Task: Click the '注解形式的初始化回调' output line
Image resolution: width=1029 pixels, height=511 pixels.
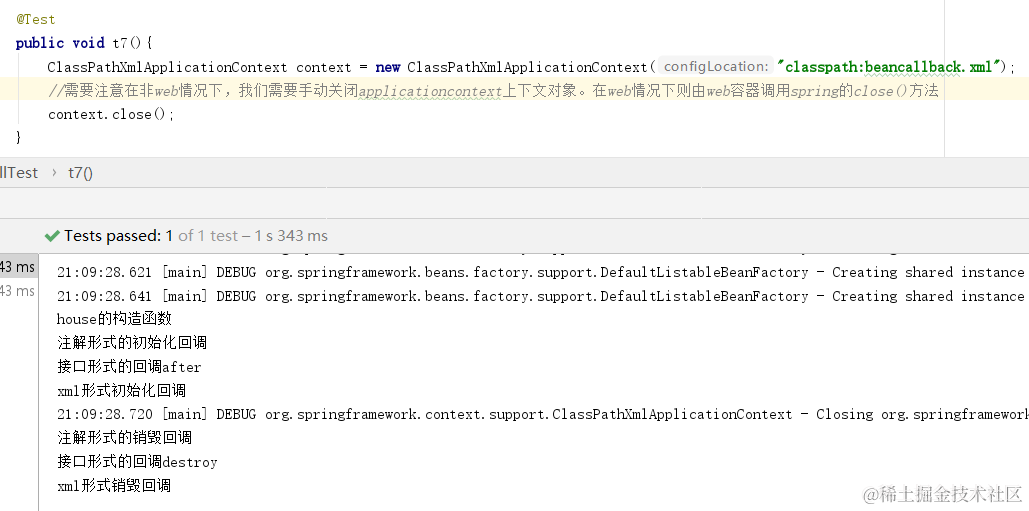Action: tap(132, 343)
